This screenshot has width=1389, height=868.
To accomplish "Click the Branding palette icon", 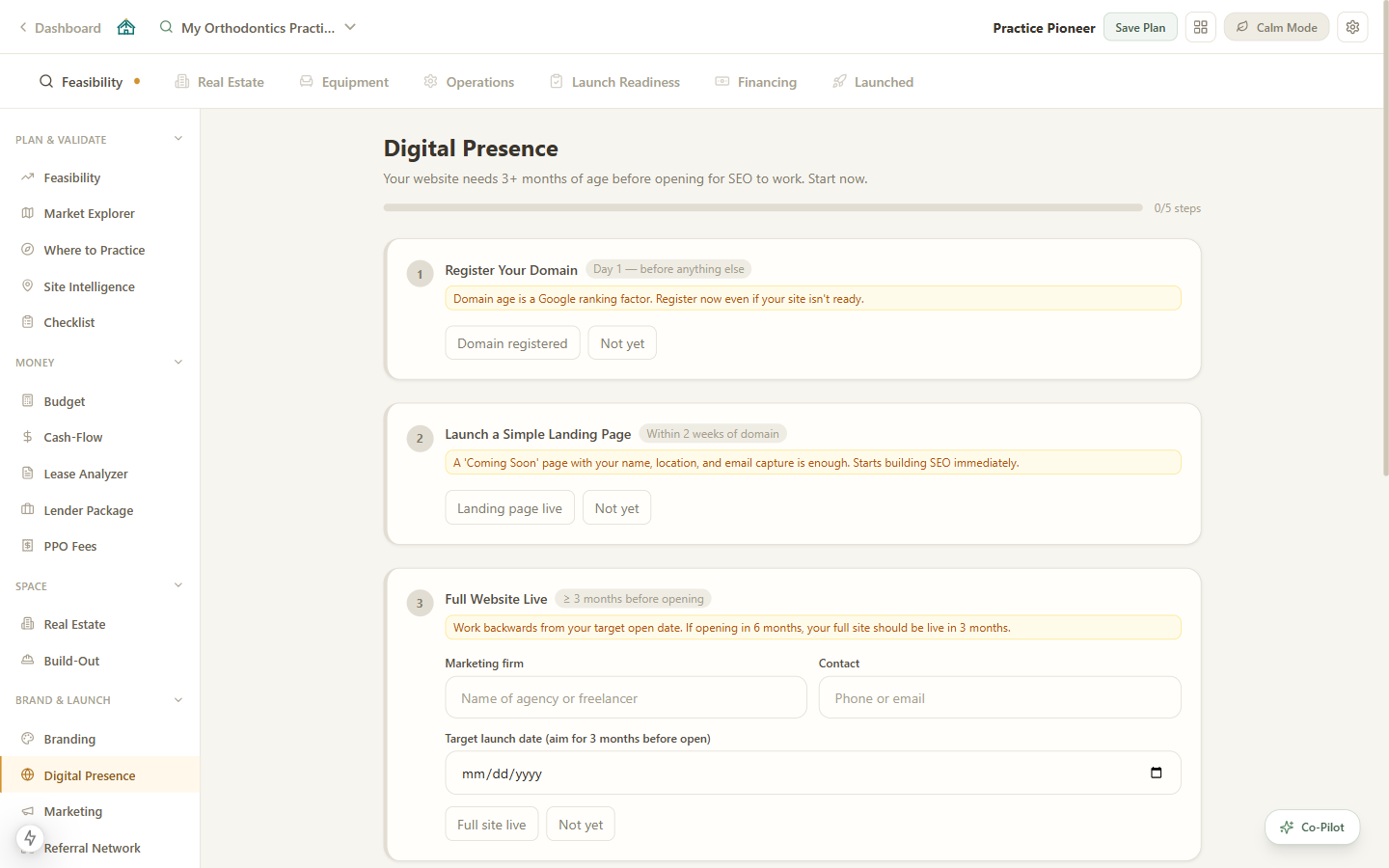I will click(x=28, y=739).
